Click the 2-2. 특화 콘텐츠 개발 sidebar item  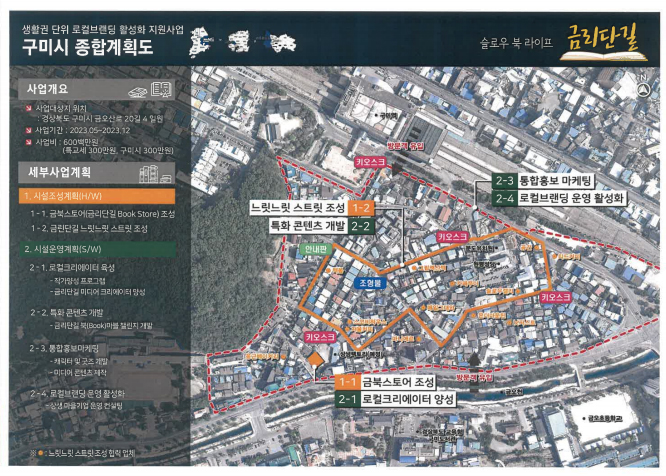pos(66,313)
